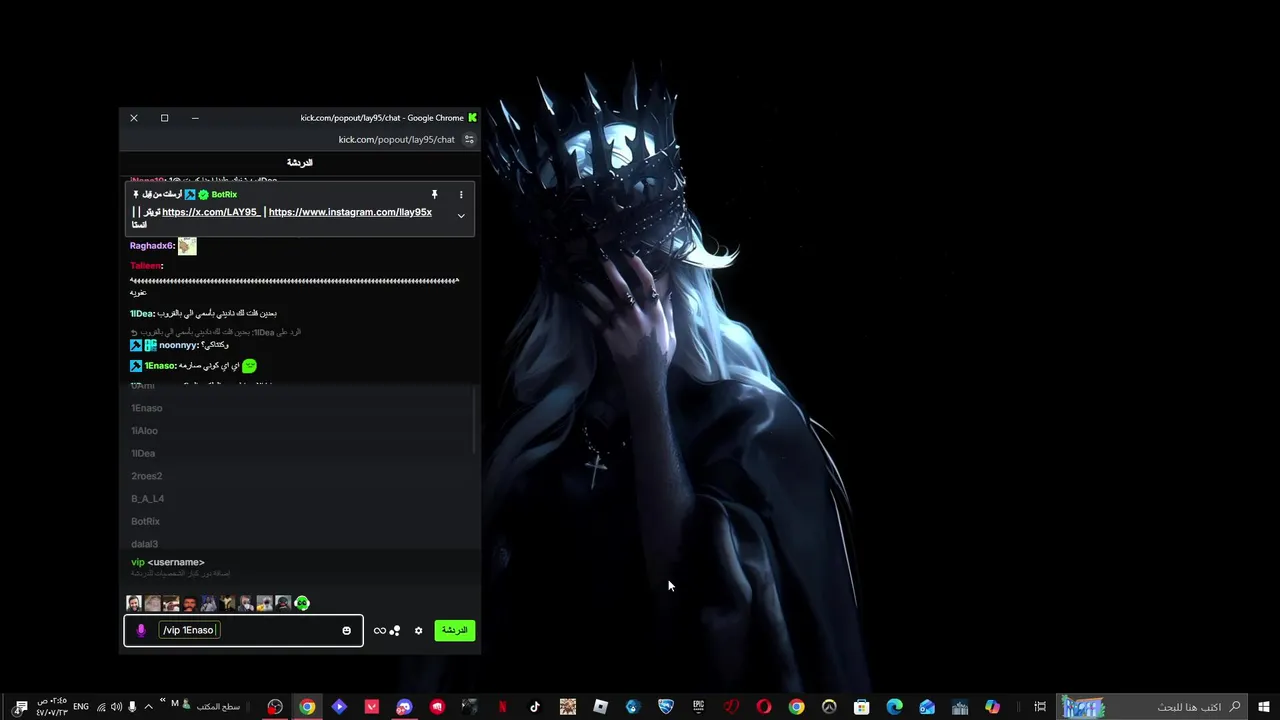Click the noonnyy username in chat
1280x720 pixels.
point(178,345)
